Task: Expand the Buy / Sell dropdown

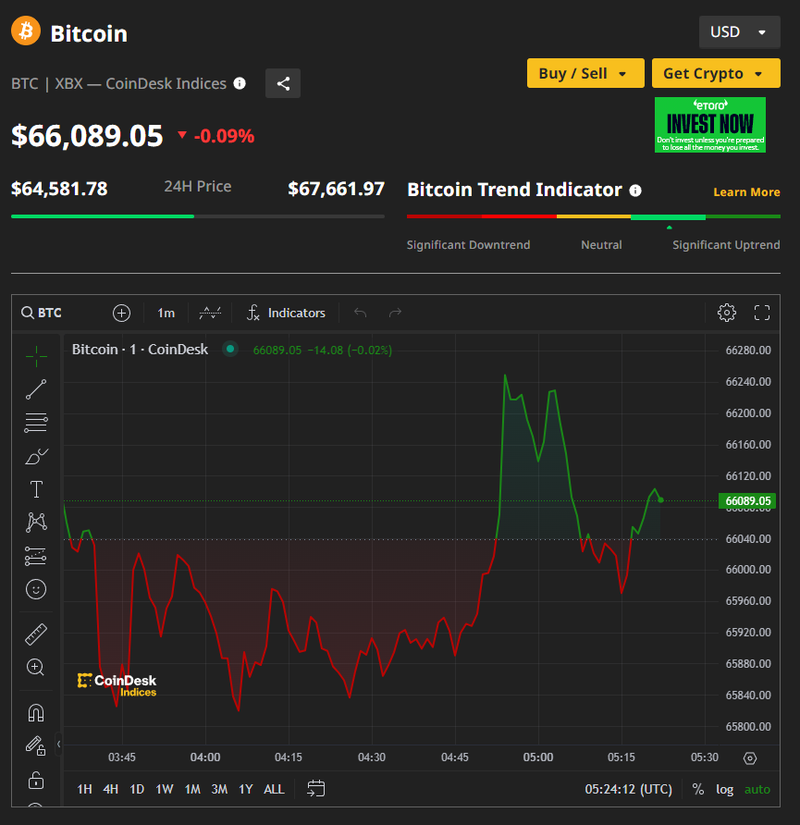Action: tap(584, 73)
